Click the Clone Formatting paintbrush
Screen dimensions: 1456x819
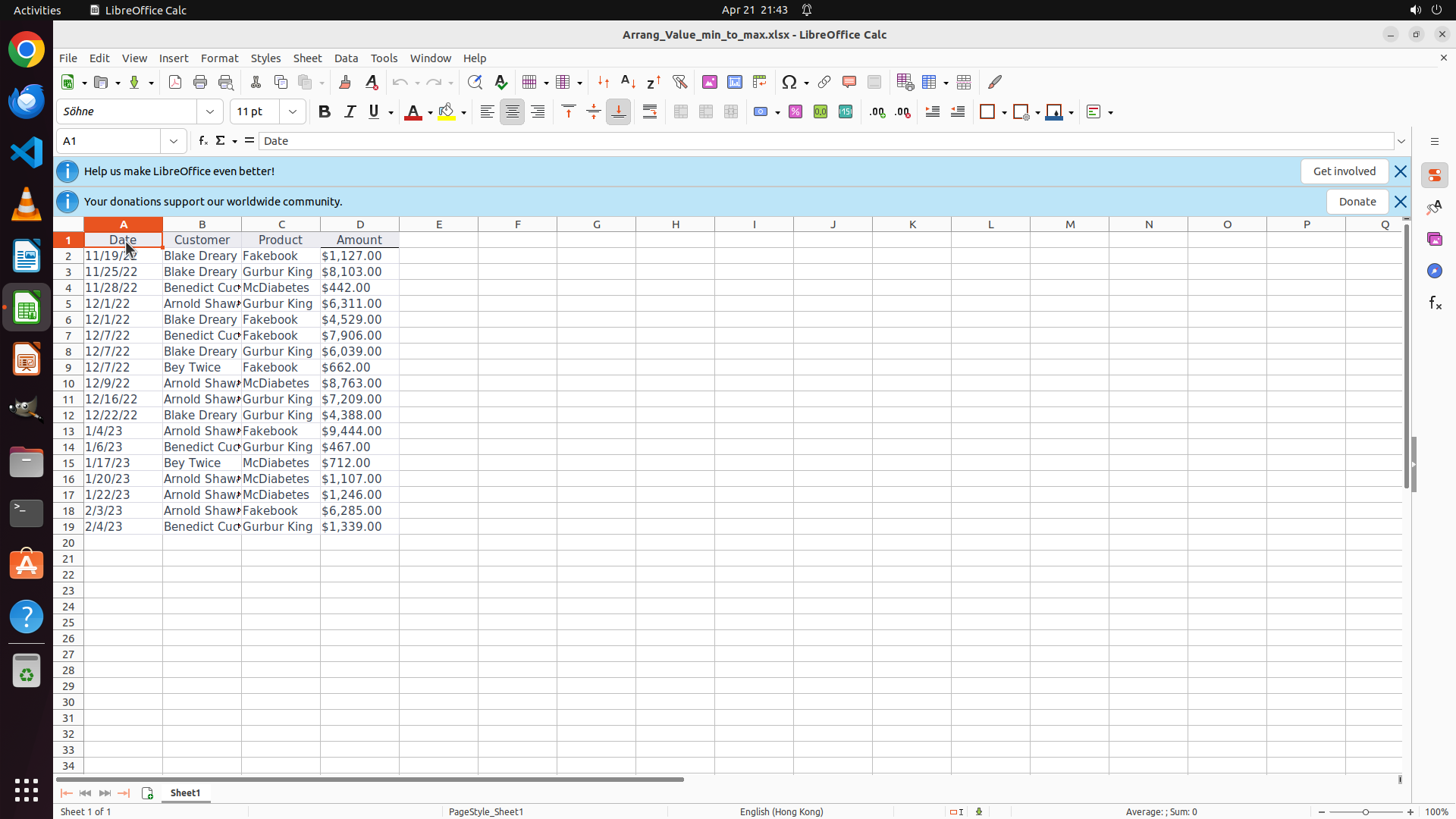pos(345,82)
